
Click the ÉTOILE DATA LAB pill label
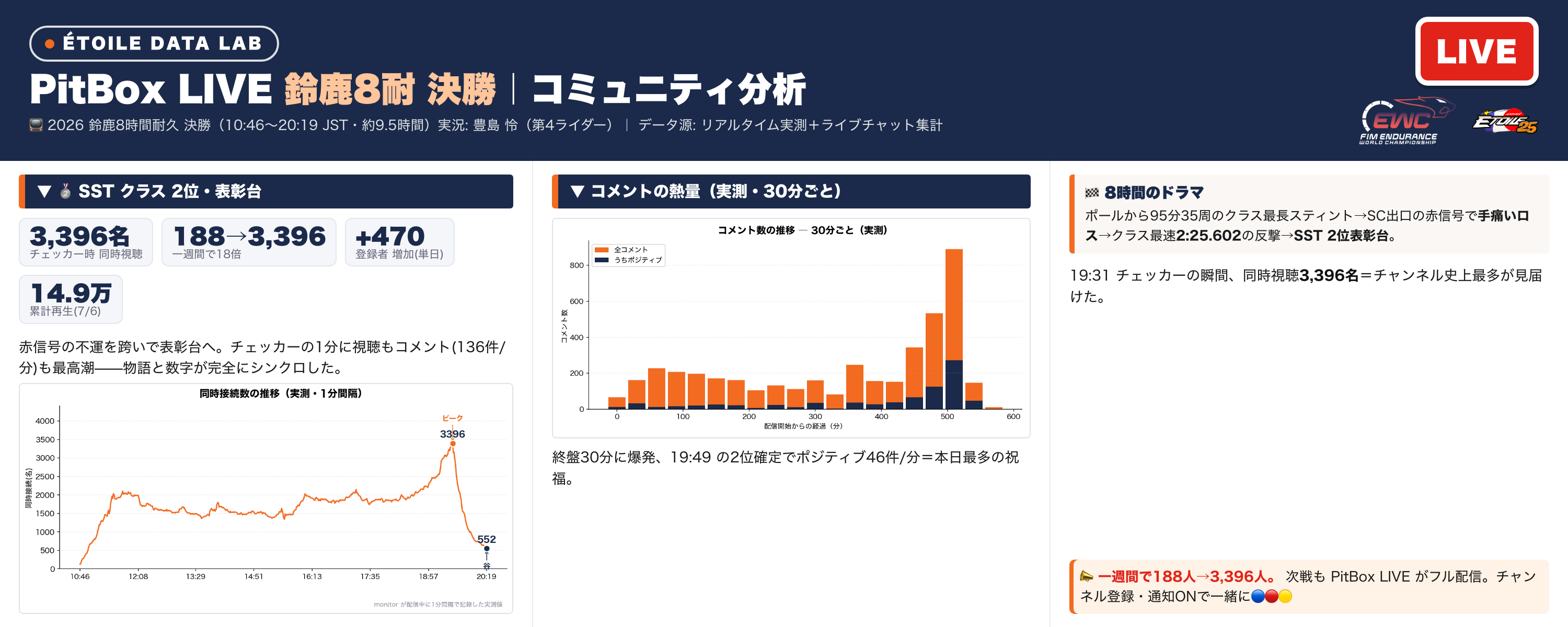tap(154, 43)
